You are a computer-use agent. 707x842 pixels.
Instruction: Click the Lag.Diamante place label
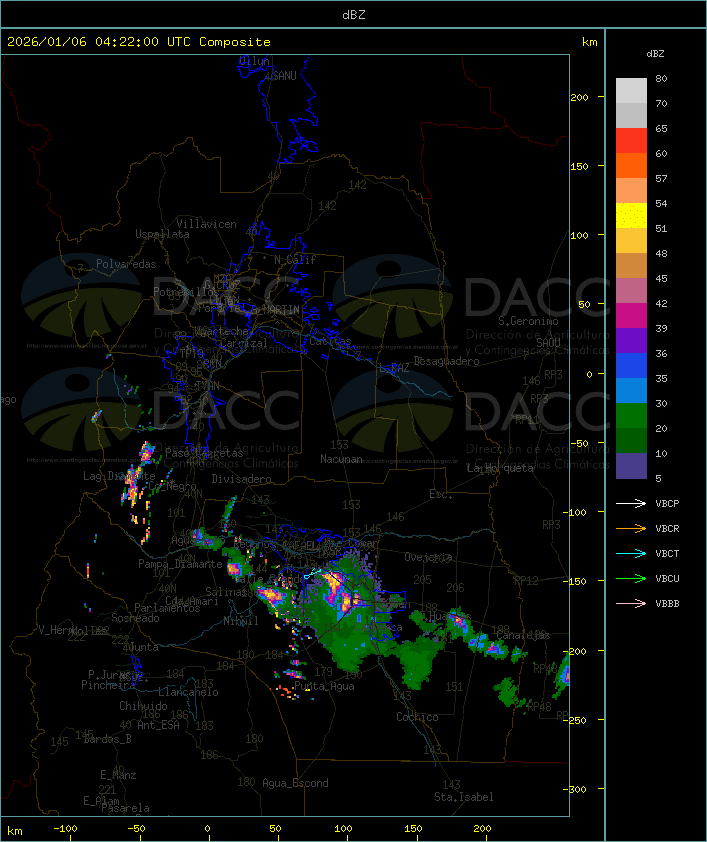(x=119, y=476)
